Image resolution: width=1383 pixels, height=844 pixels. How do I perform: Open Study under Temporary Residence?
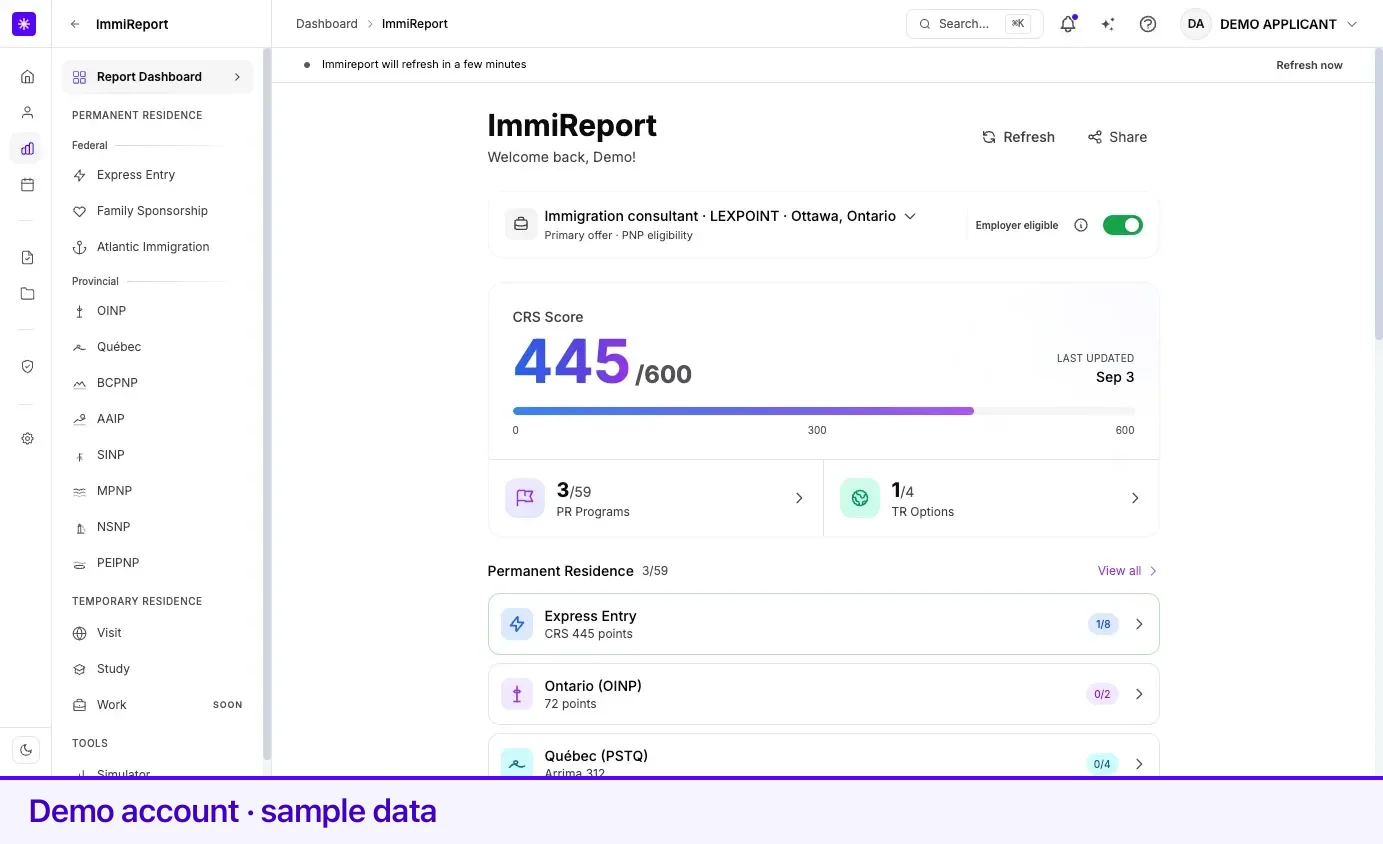point(158,669)
